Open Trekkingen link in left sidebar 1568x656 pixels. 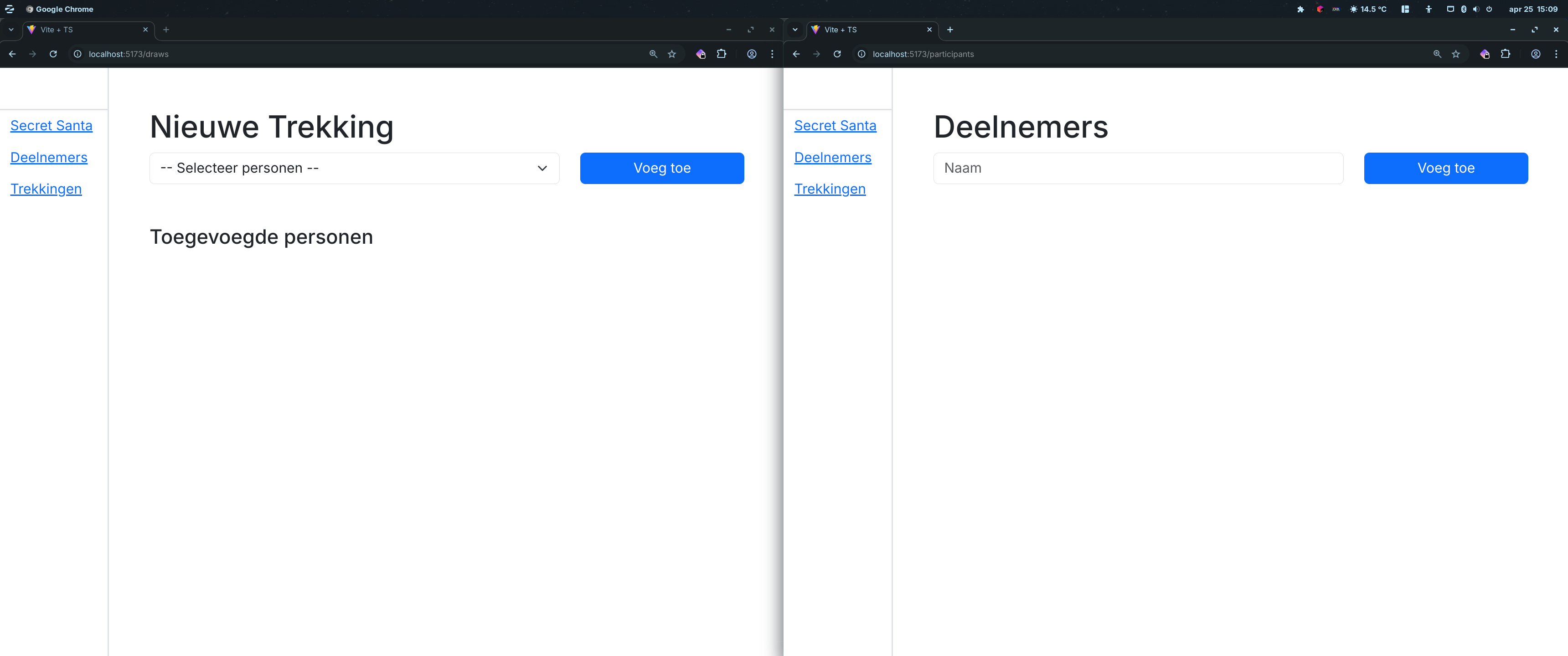coord(46,189)
